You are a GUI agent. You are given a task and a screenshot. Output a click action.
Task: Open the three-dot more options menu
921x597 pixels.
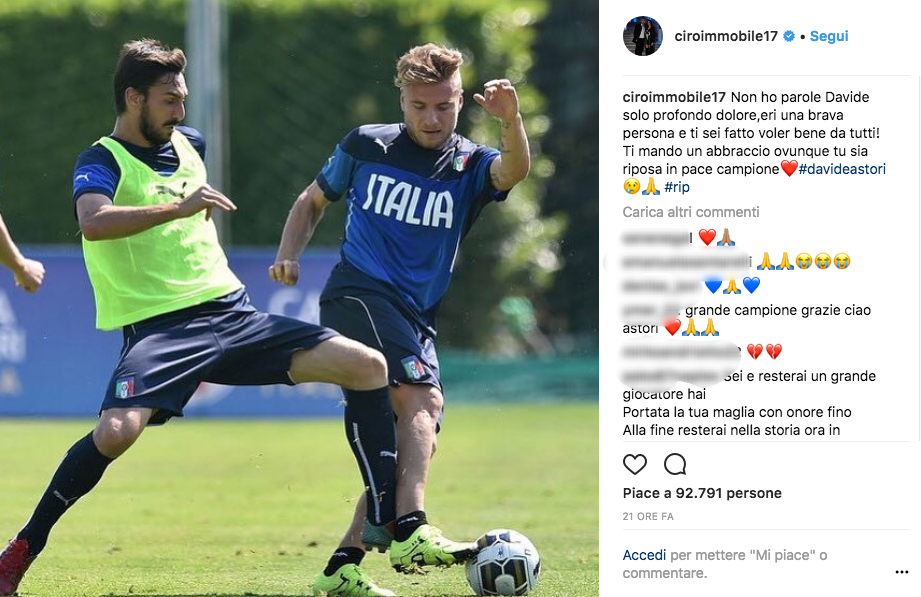pyautogui.click(x=902, y=572)
